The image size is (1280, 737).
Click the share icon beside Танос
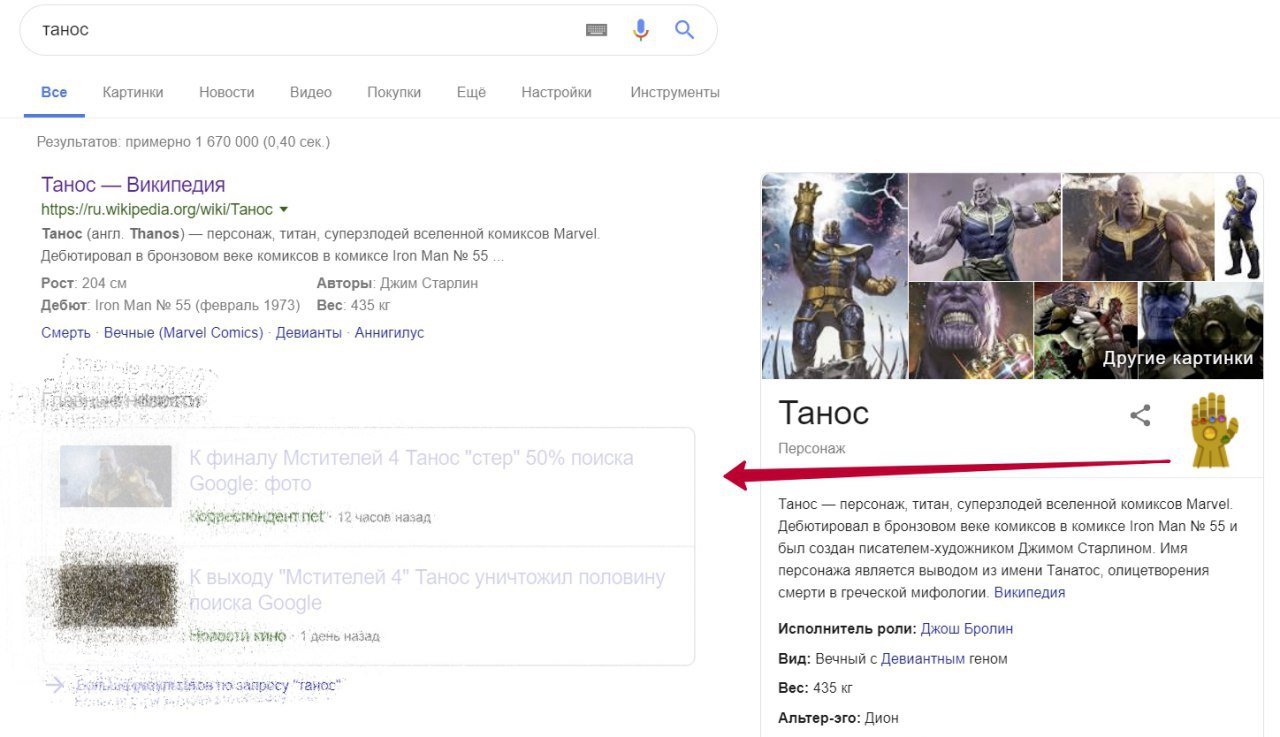tap(1140, 416)
